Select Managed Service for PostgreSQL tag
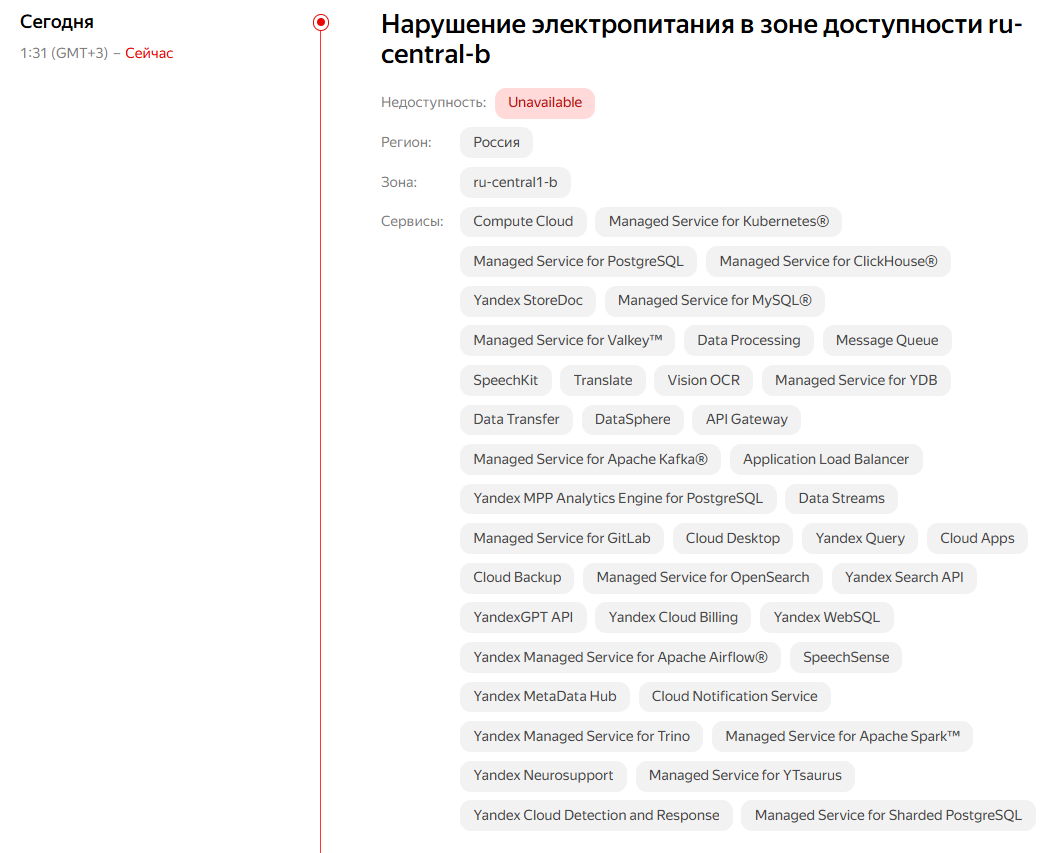1062x853 pixels. [578, 262]
